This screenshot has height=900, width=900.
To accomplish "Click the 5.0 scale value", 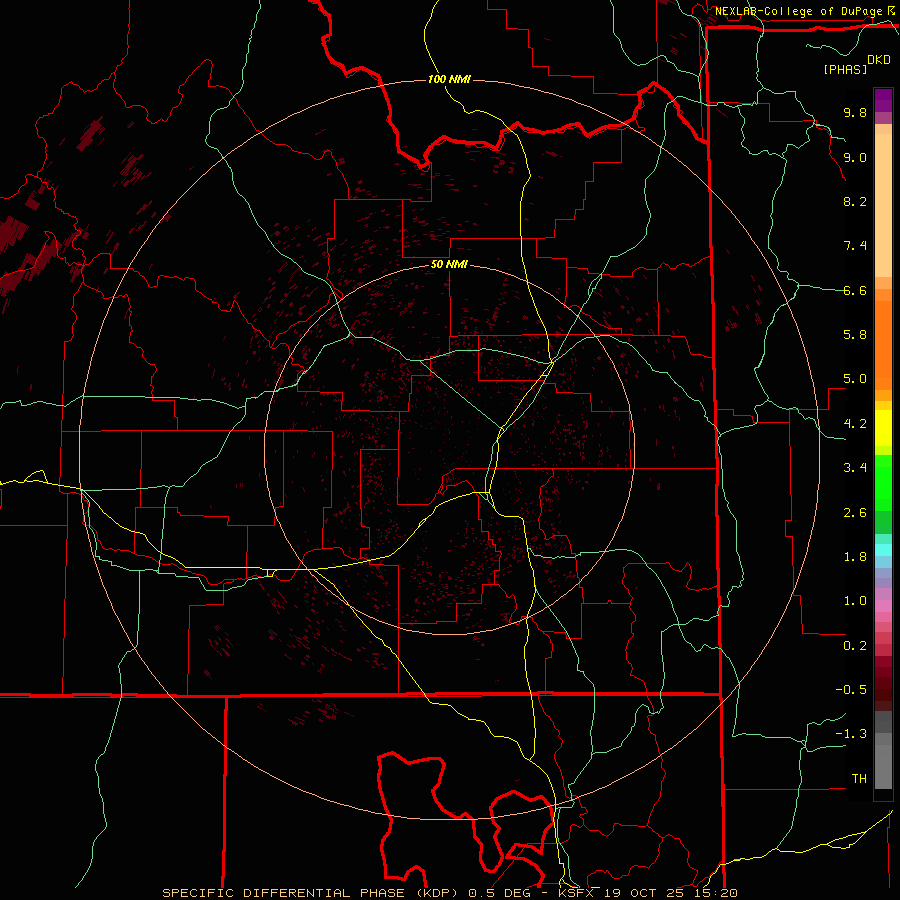I will coord(855,379).
